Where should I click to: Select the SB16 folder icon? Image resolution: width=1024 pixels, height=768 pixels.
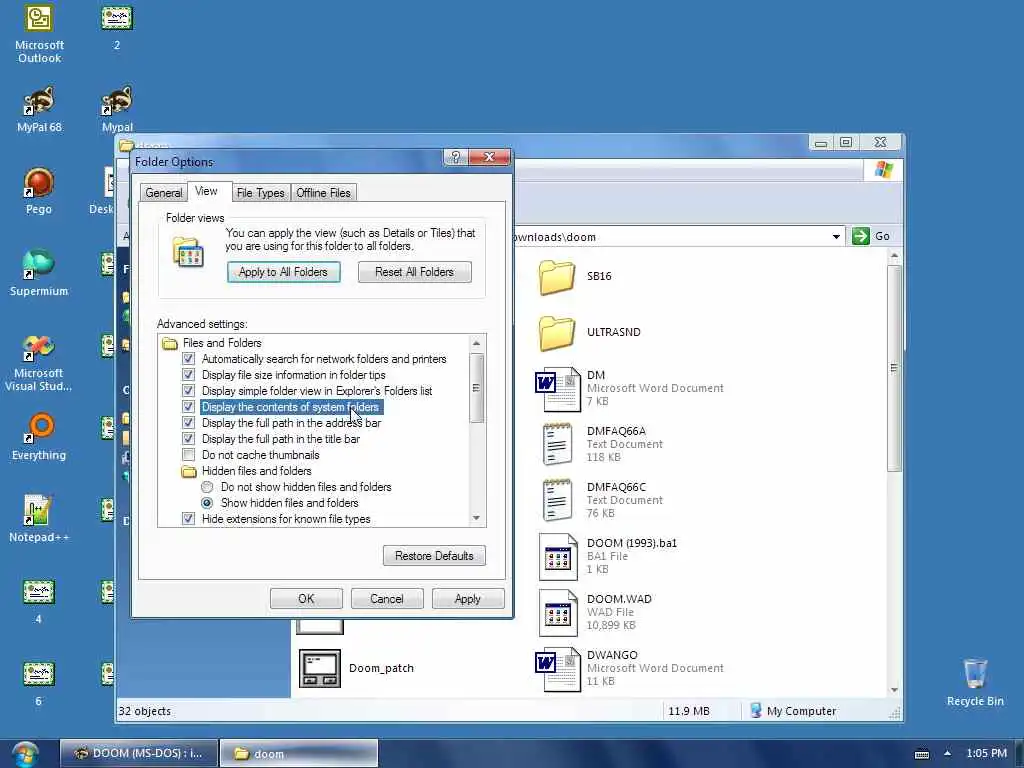(x=556, y=276)
